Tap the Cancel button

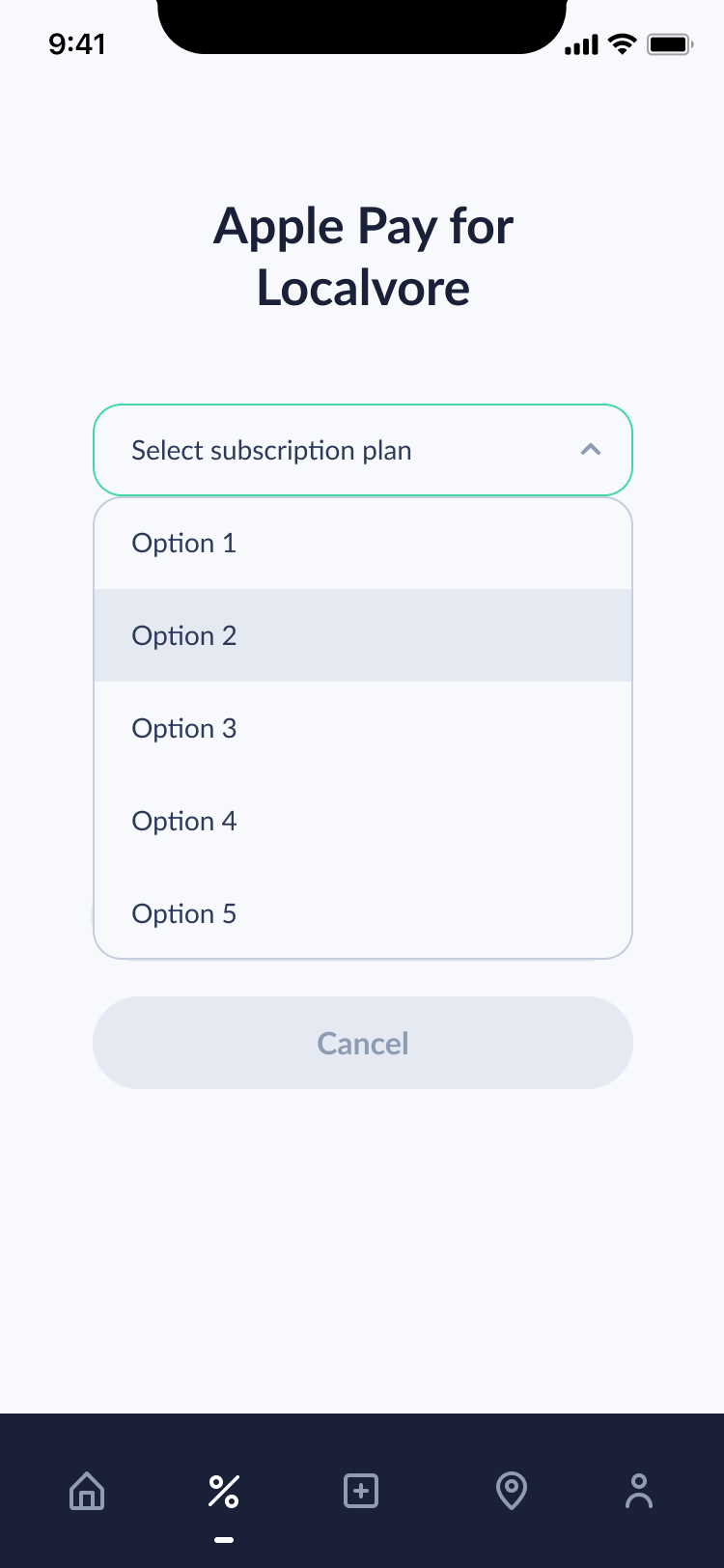363,1043
